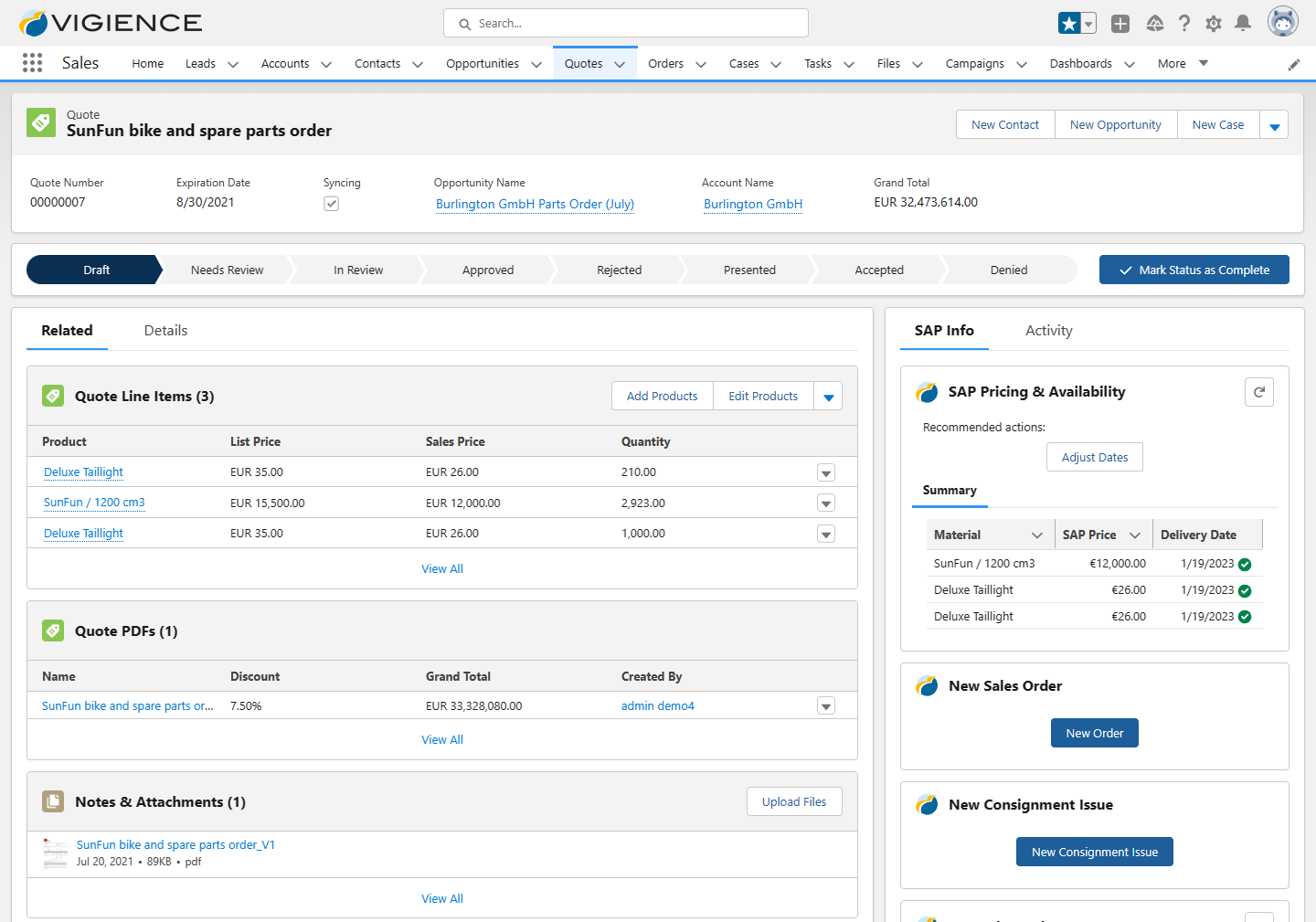Select the Needs Review status step
1316x922 pixels.
tap(227, 270)
